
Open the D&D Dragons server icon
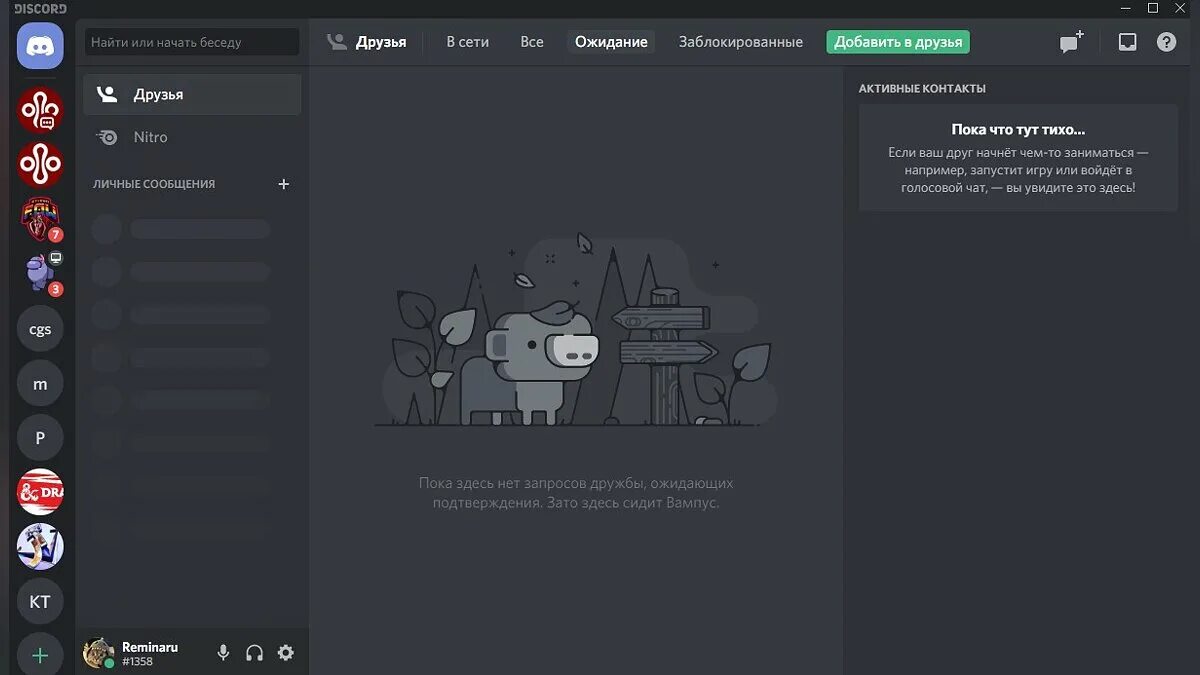pos(40,492)
